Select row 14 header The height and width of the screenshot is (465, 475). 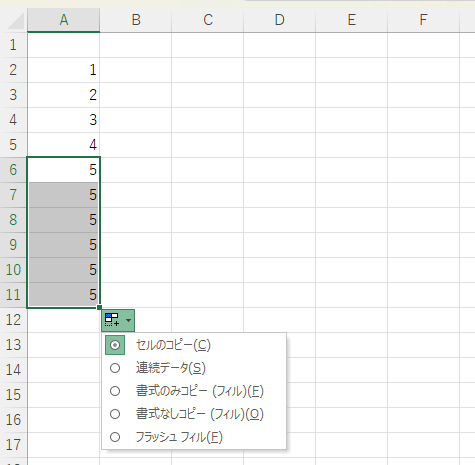[x=13, y=370]
